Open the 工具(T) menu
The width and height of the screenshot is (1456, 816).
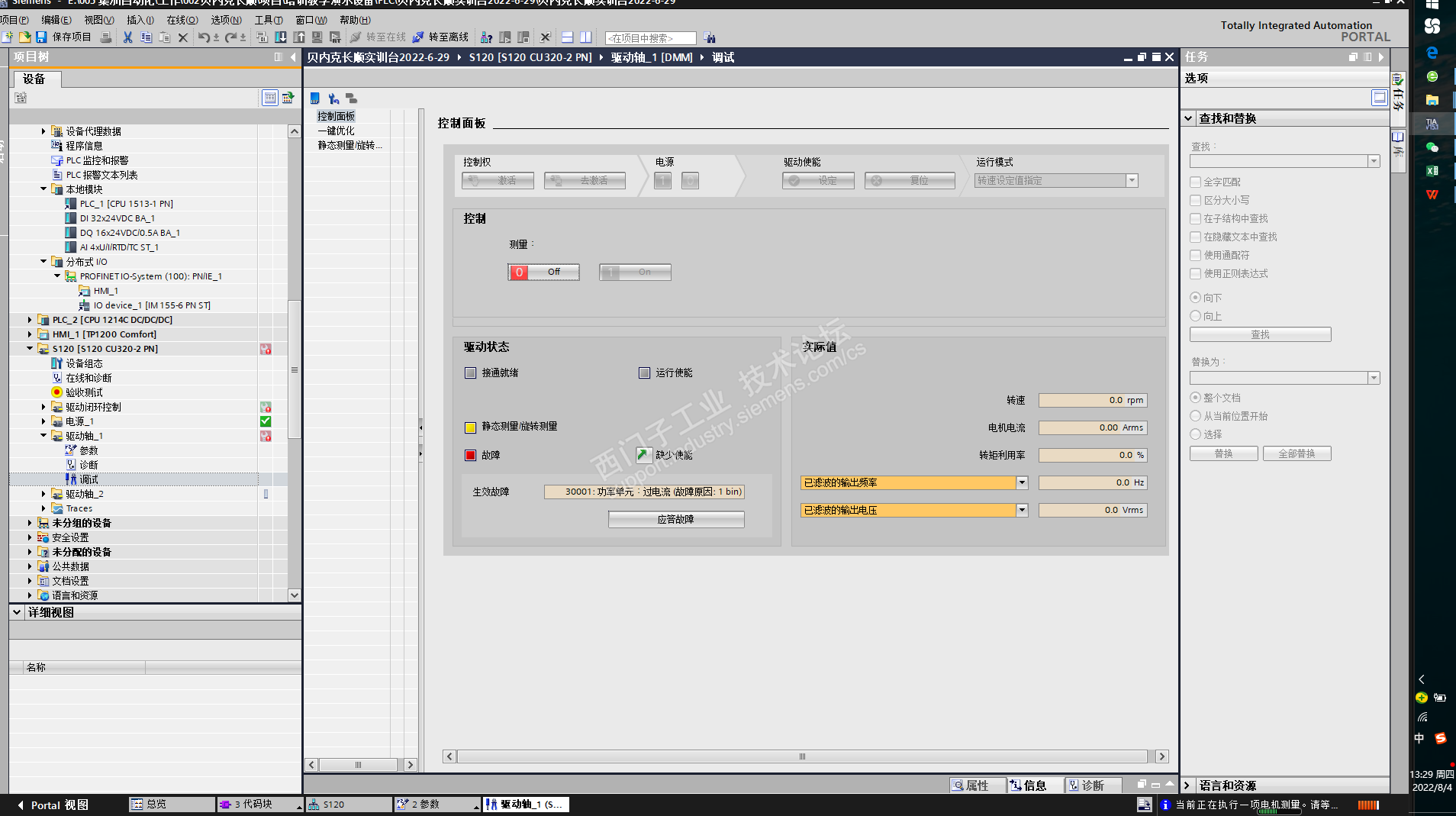click(x=269, y=20)
